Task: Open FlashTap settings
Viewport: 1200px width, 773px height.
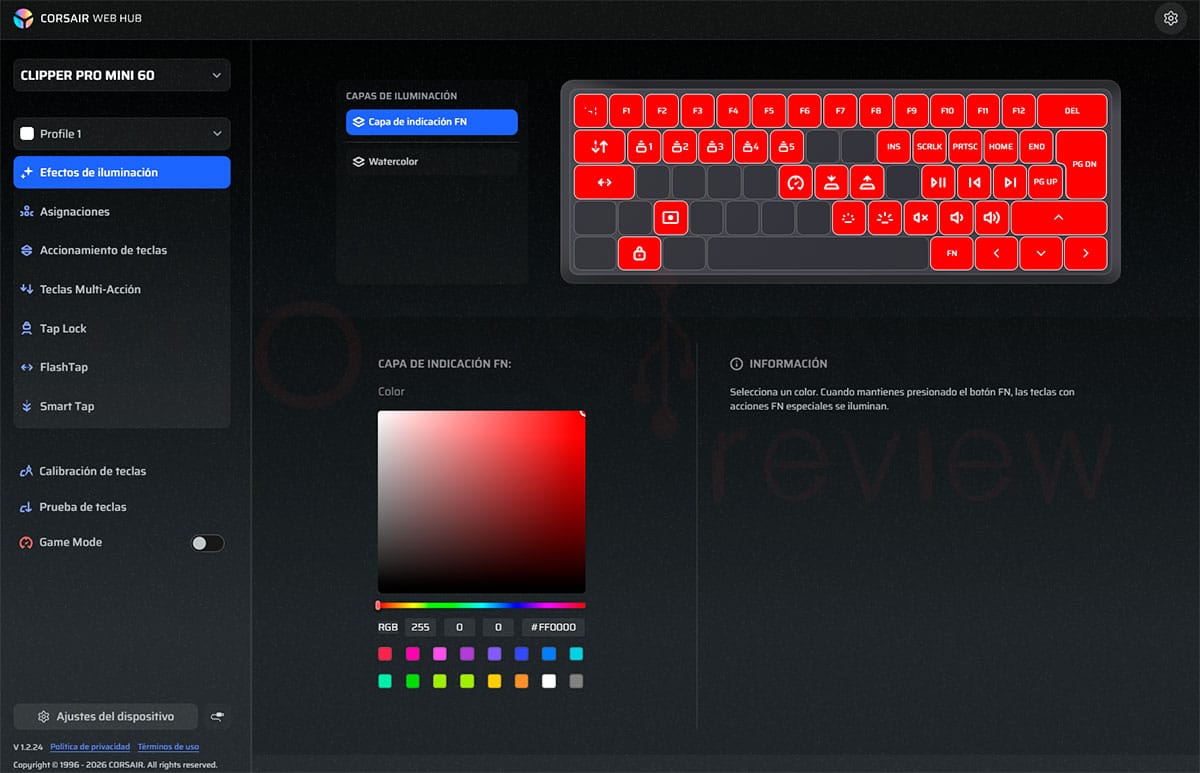Action: (122, 367)
